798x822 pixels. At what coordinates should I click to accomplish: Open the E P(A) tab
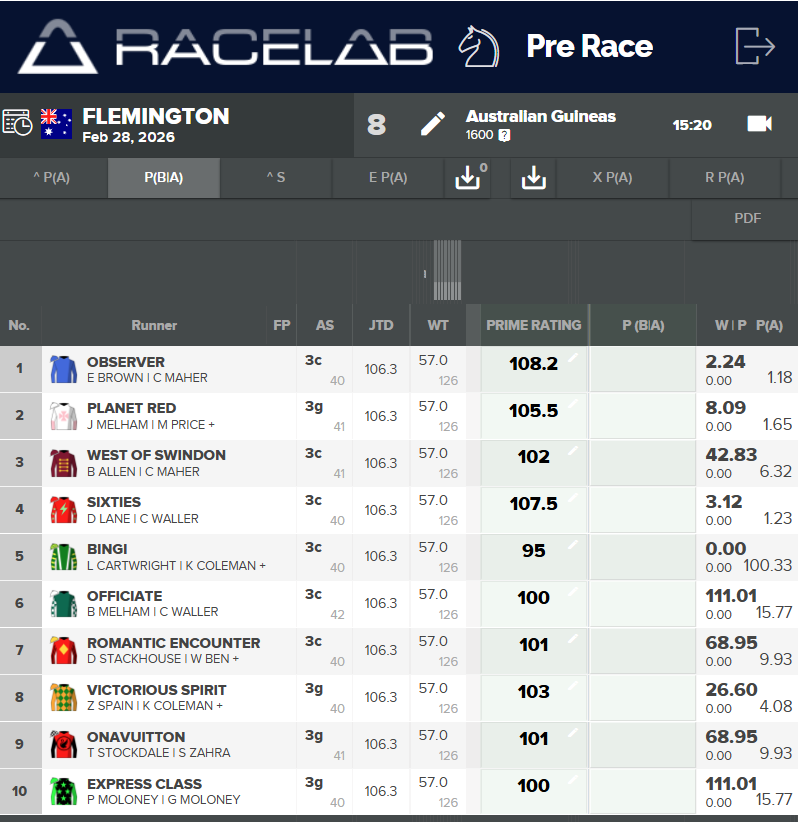(388, 178)
